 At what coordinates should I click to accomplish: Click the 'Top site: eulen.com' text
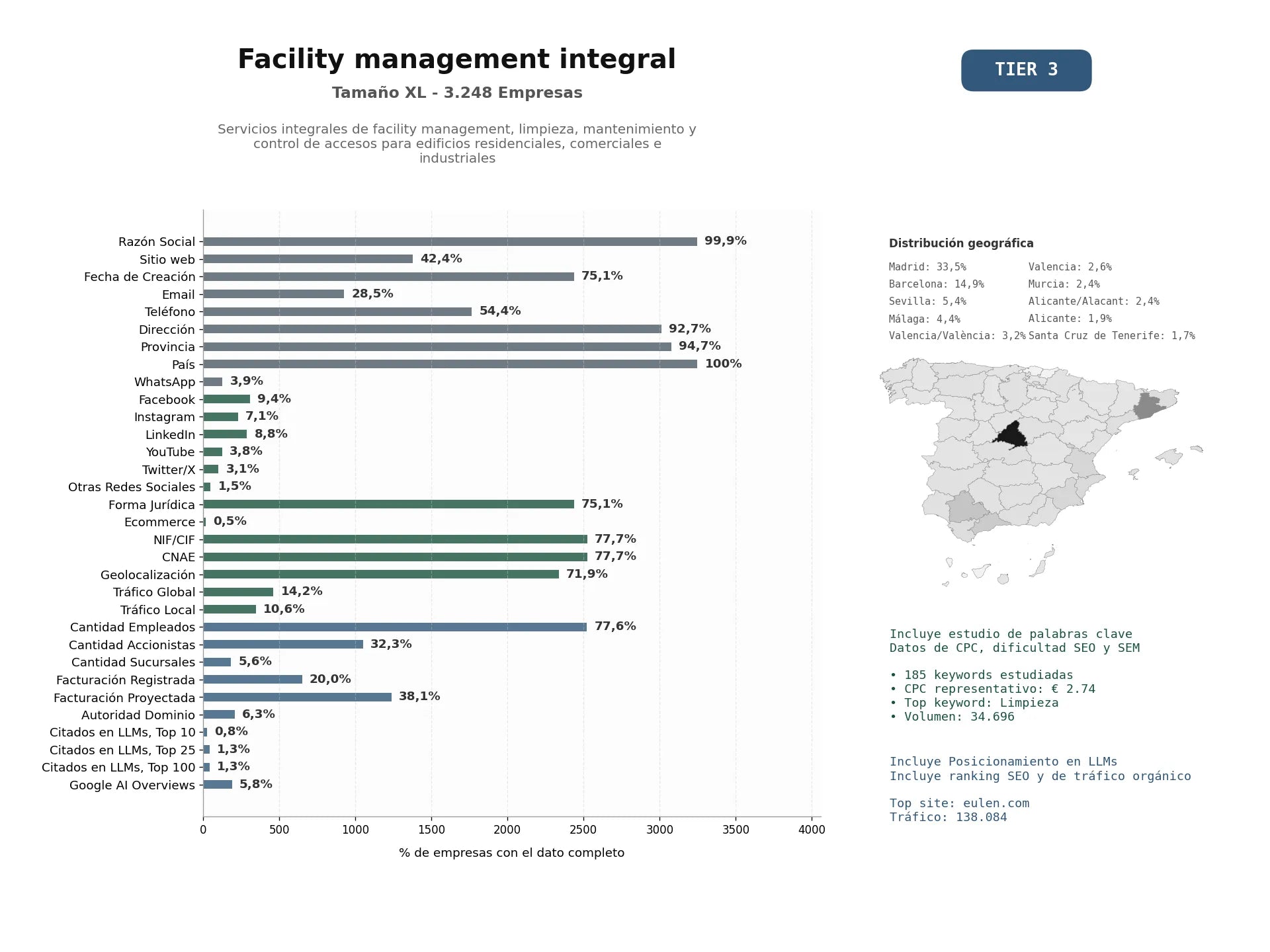tap(959, 803)
